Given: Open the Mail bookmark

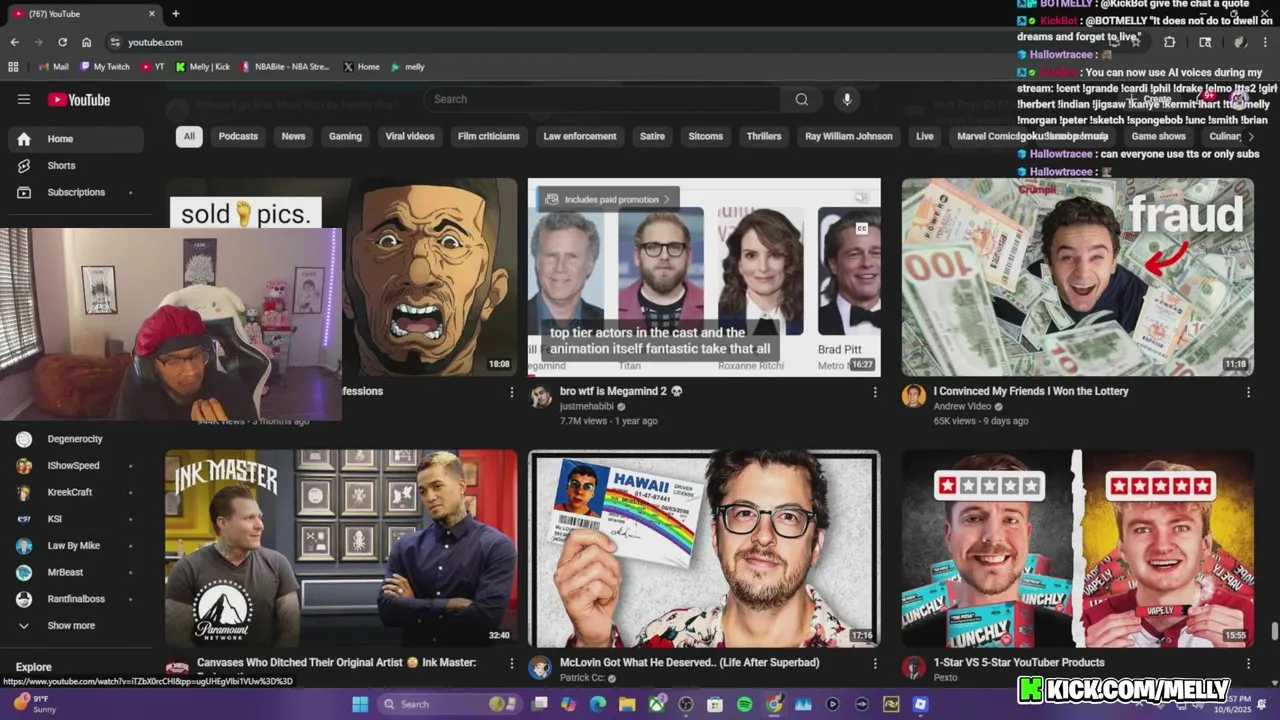Looking at the screenshot, I should [x=53, y=67].
